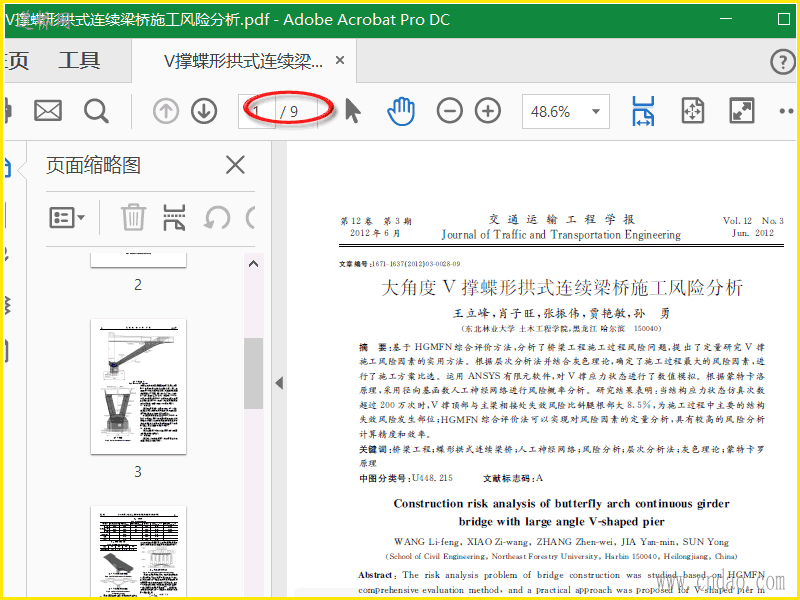Click "Jun. 2012" in the page header

753,233
